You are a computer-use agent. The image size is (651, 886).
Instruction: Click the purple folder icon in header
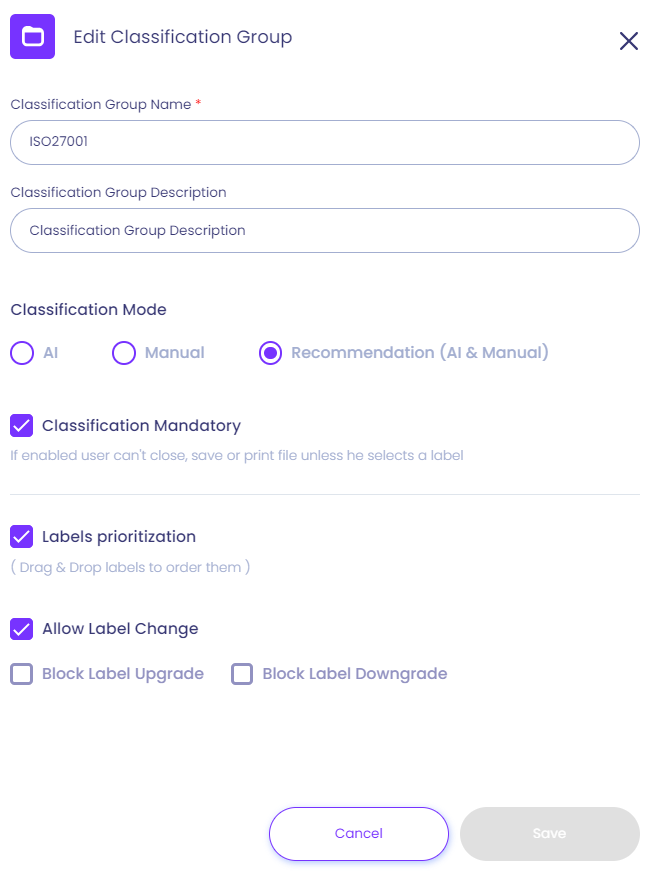[32, 37]
